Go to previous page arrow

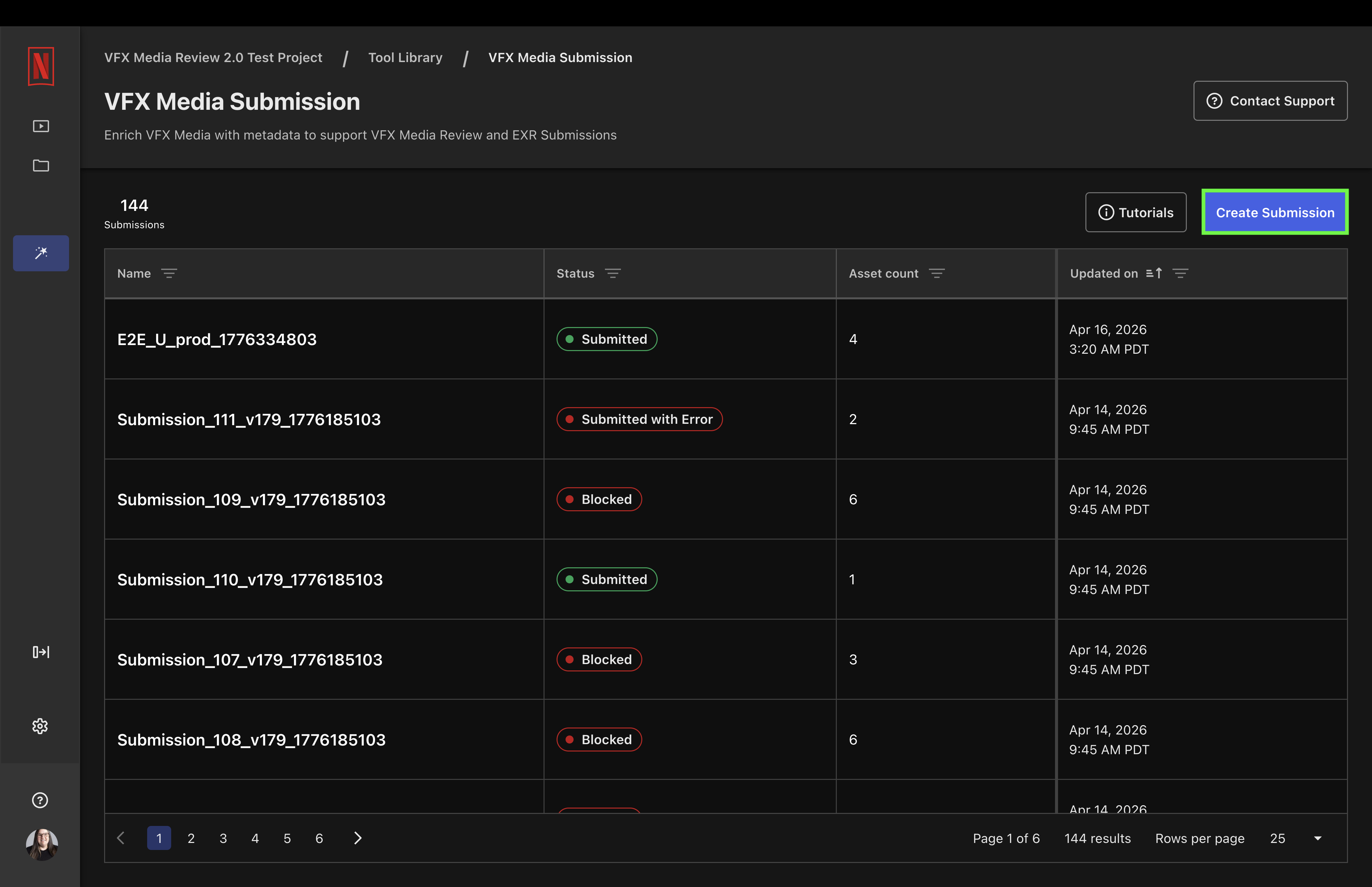pyautogui.click(x=121, y=838)
